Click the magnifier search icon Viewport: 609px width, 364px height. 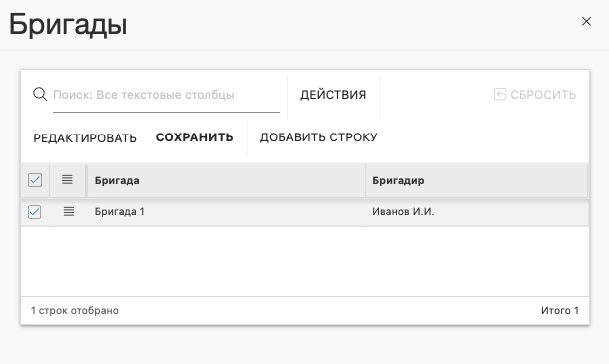click(40, 94)
